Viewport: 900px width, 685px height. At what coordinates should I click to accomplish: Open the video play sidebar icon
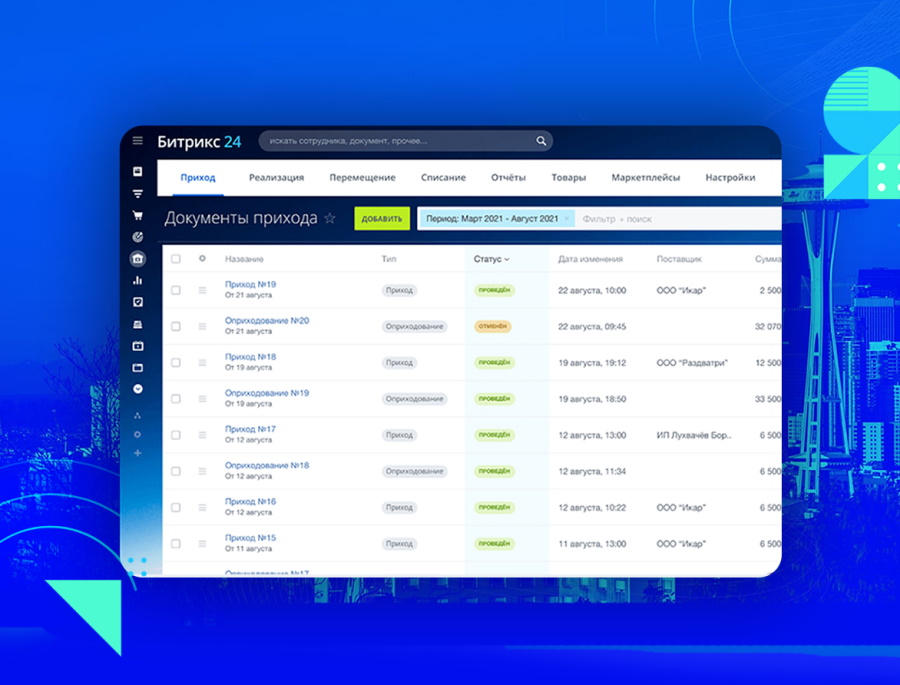pyautogui.click(x=138, y=346)
